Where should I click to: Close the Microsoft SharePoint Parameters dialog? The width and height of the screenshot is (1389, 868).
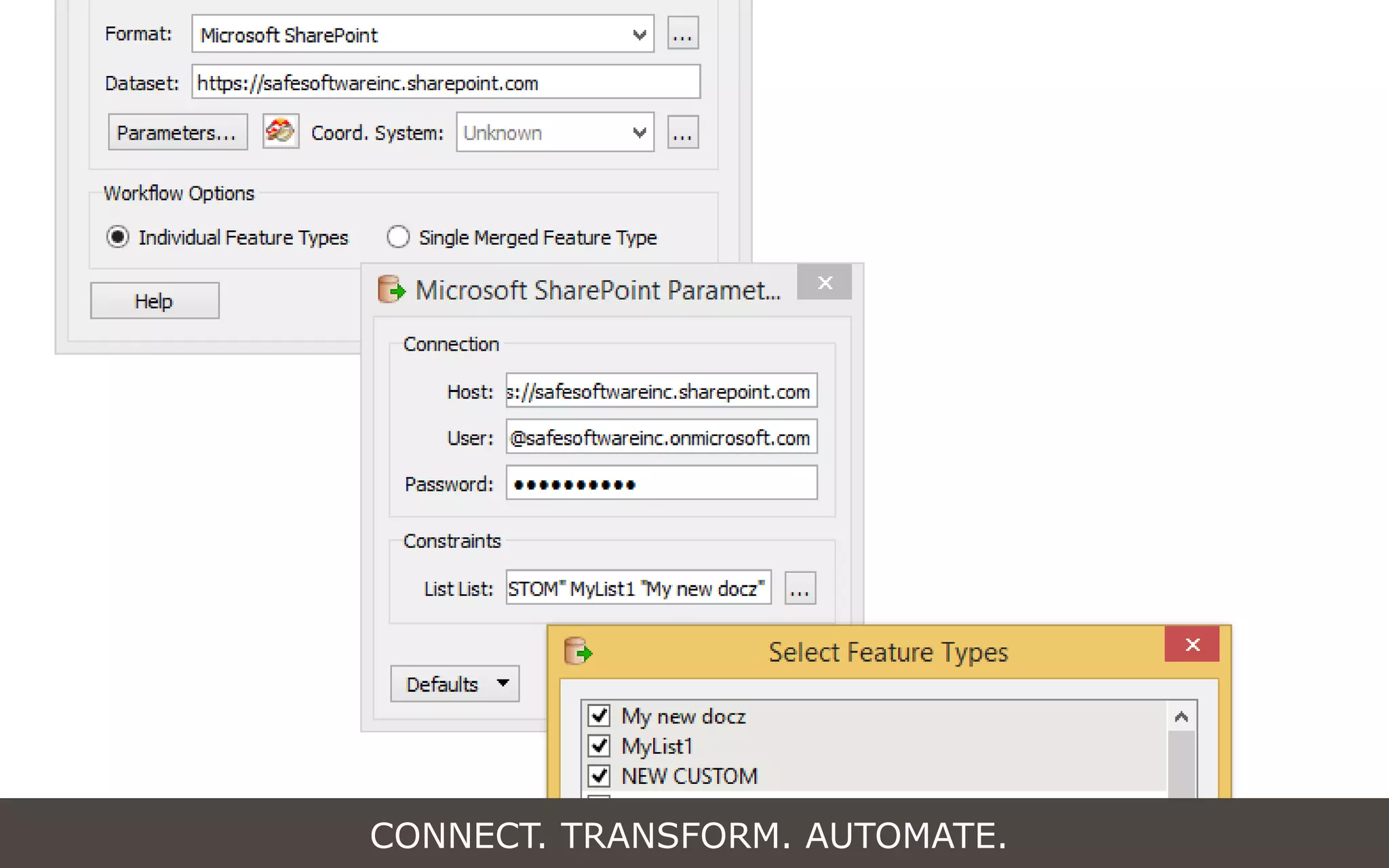[824, 282]
